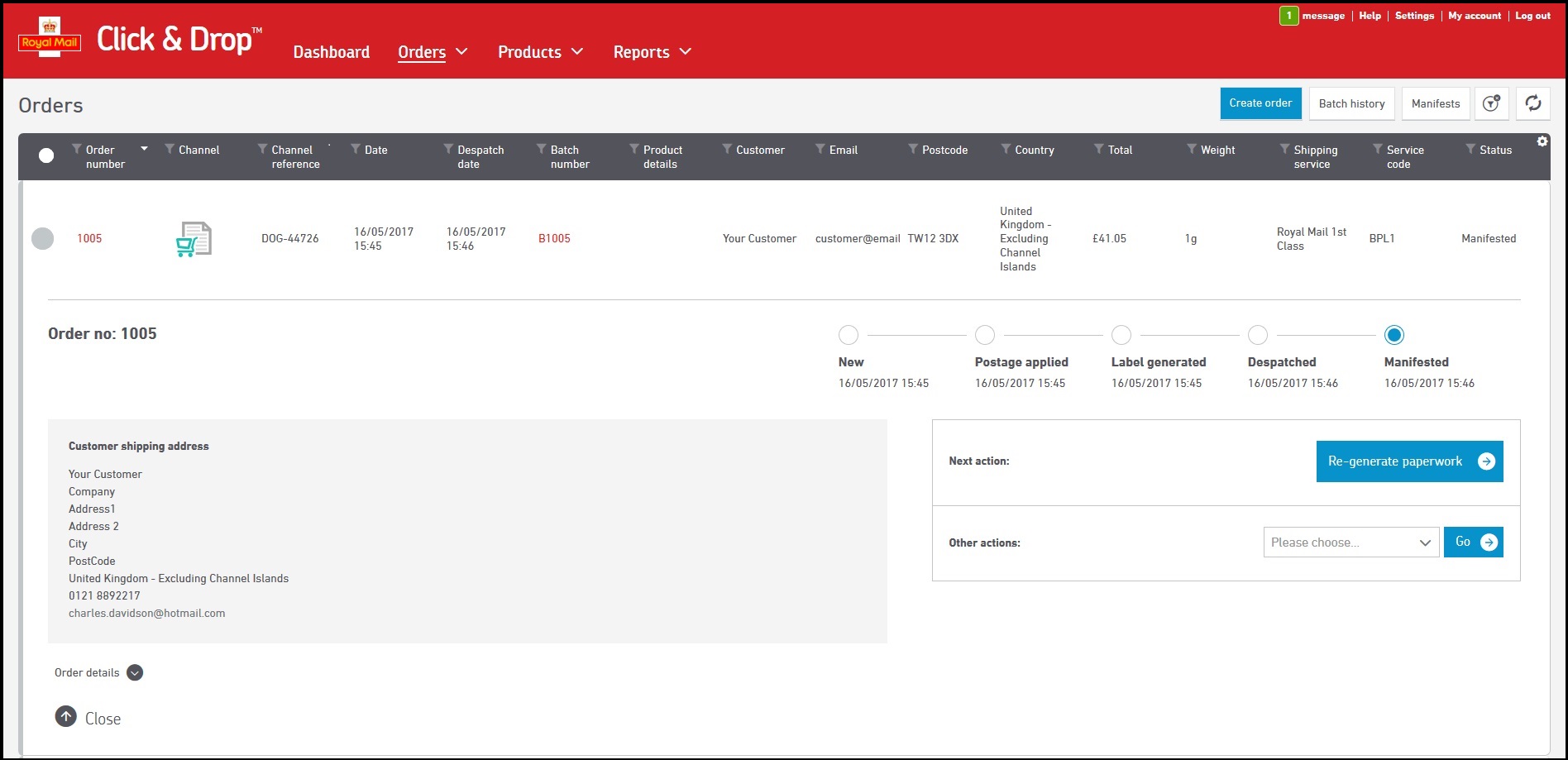This screenshot has width=1568, height=760.
Task: Select the Manifested status radio circle
Action: (1394, 335)
